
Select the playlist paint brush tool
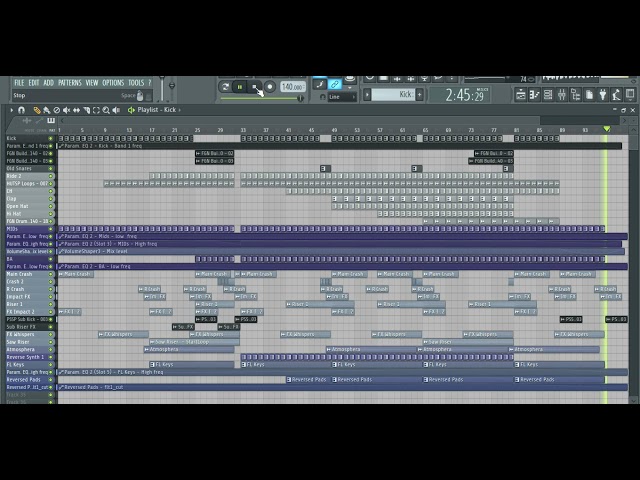pos(47,110)
